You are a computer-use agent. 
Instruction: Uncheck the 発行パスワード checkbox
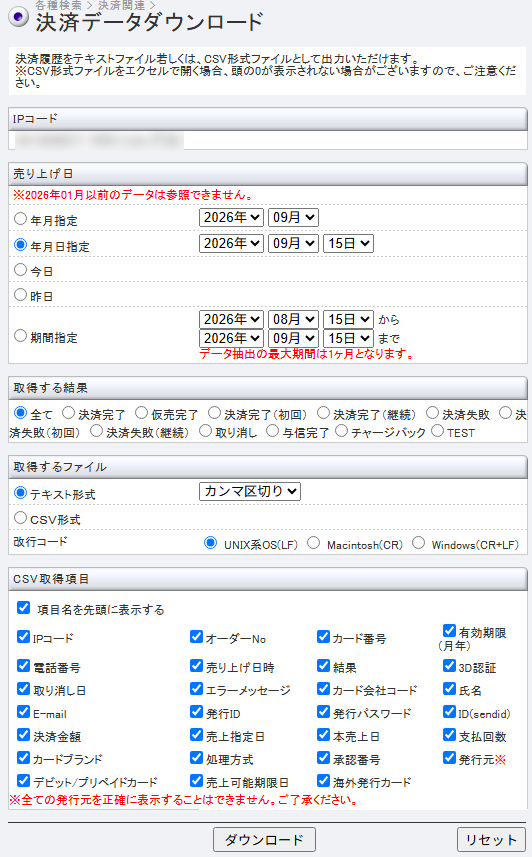click(323, 712)
